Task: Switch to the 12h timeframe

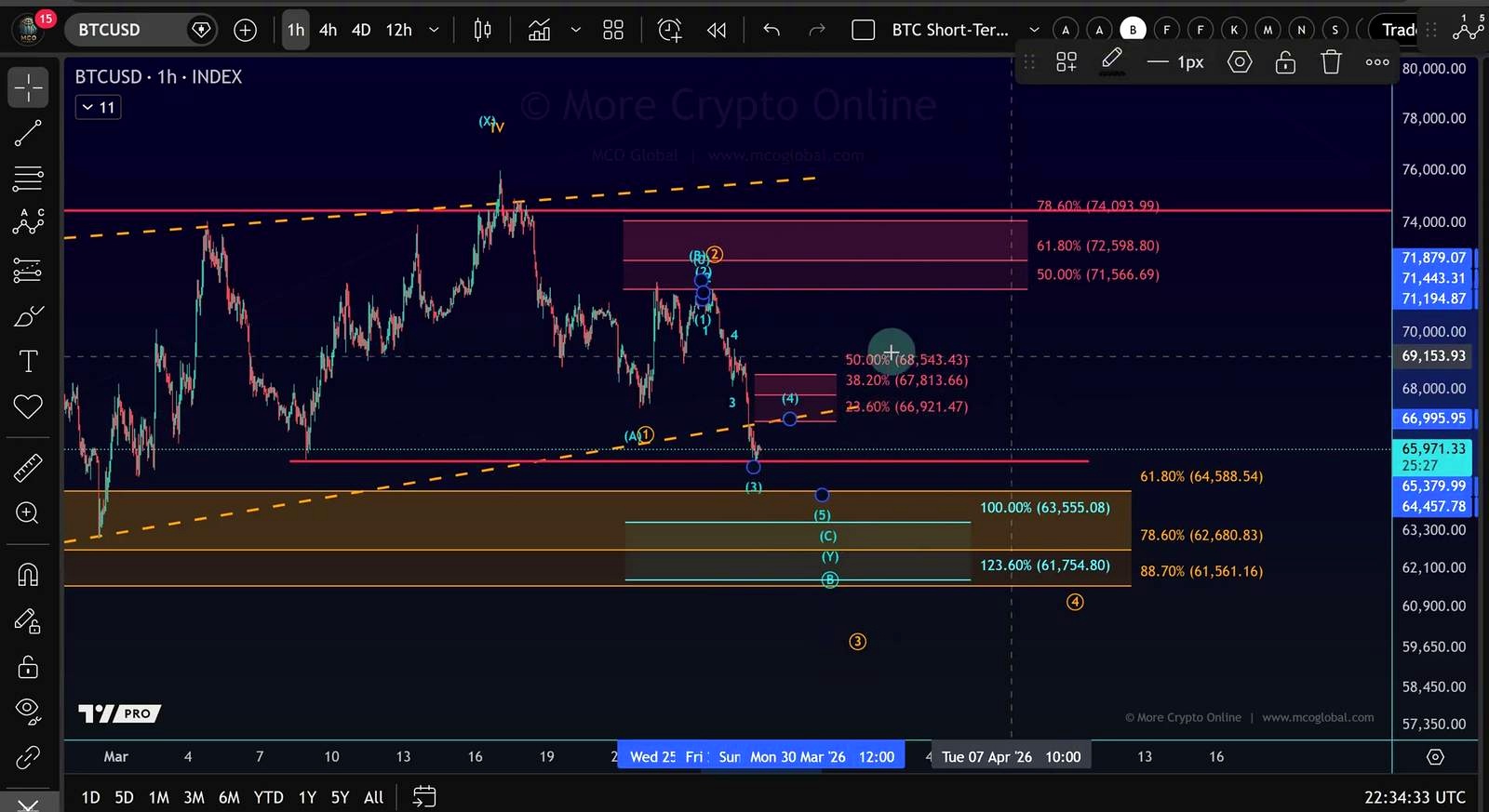Action: click(x=399, y=30)
